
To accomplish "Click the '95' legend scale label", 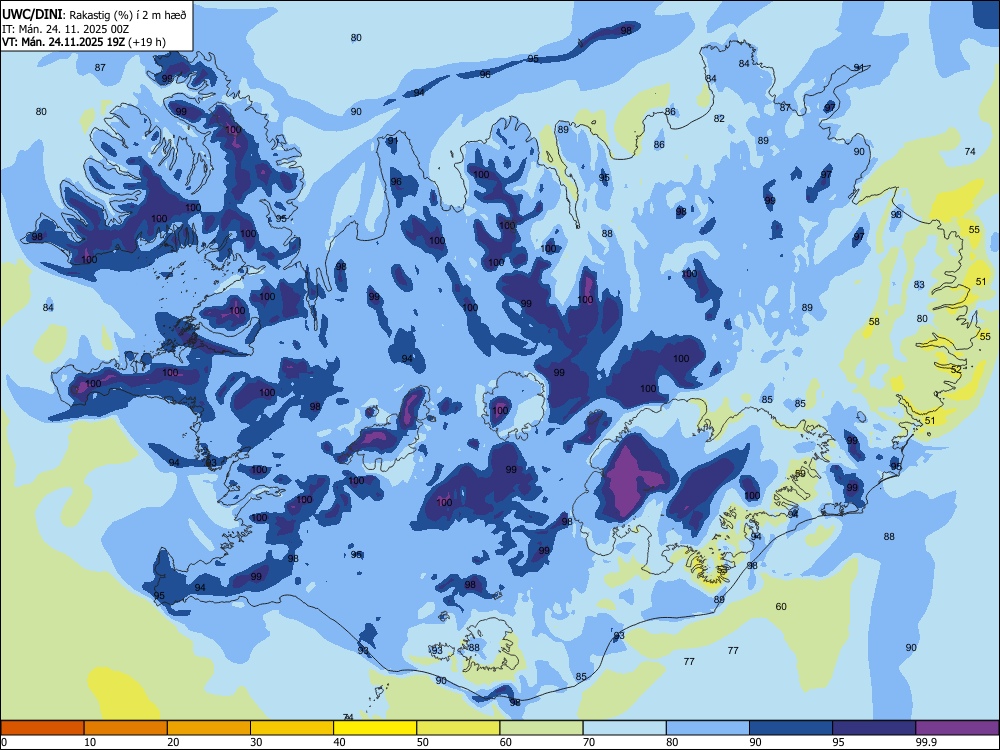I will coord(838,742).
